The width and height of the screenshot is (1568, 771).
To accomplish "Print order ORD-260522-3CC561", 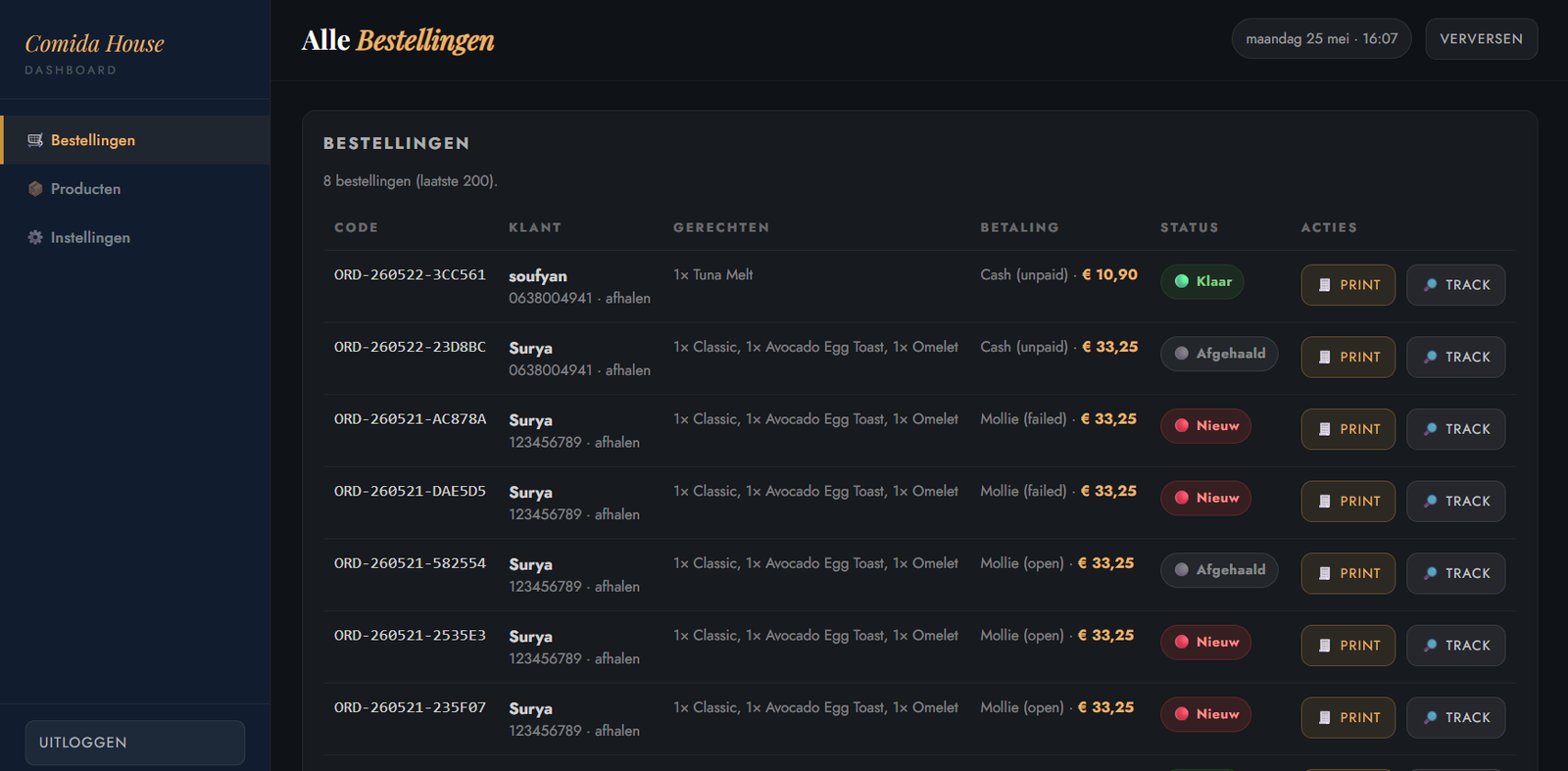I will [x=1347, y=285].
